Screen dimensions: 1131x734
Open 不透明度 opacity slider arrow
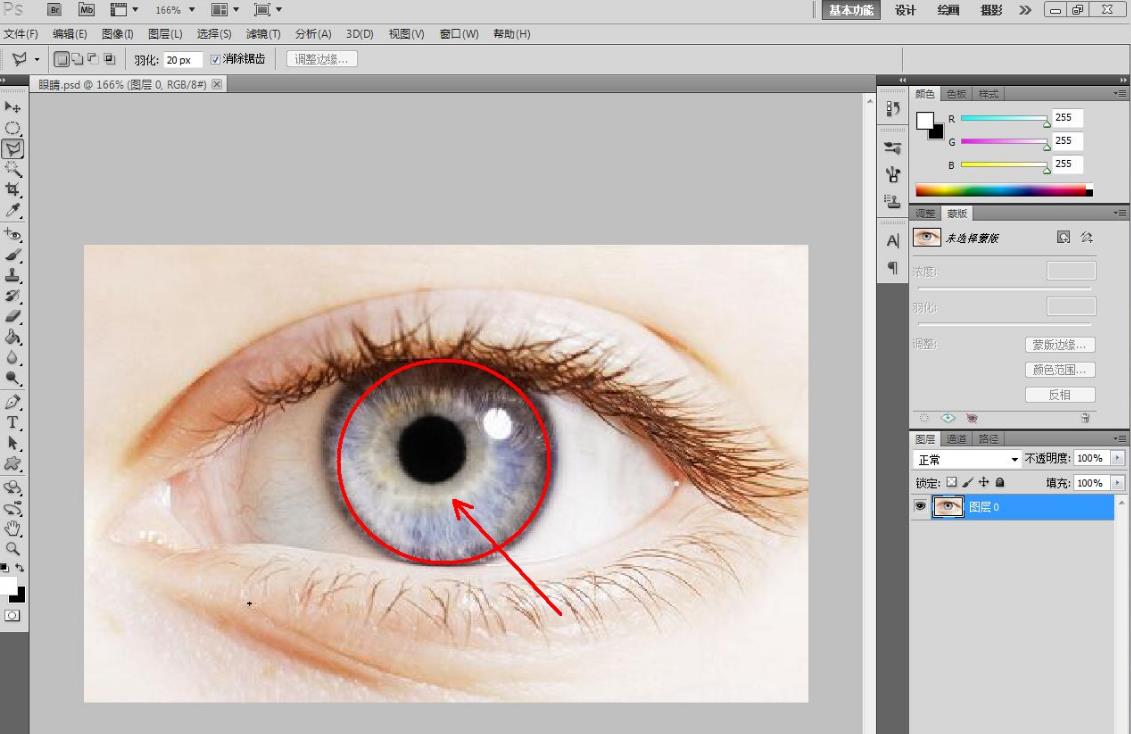click(1118, 458)
